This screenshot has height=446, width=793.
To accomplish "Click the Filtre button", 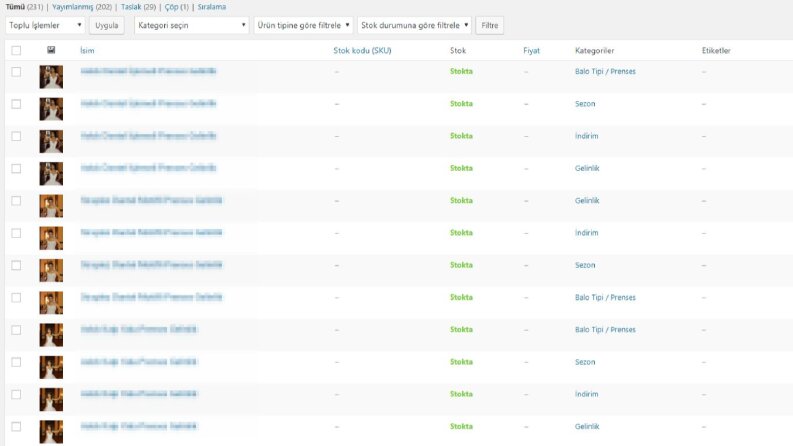I will (490, 25).
